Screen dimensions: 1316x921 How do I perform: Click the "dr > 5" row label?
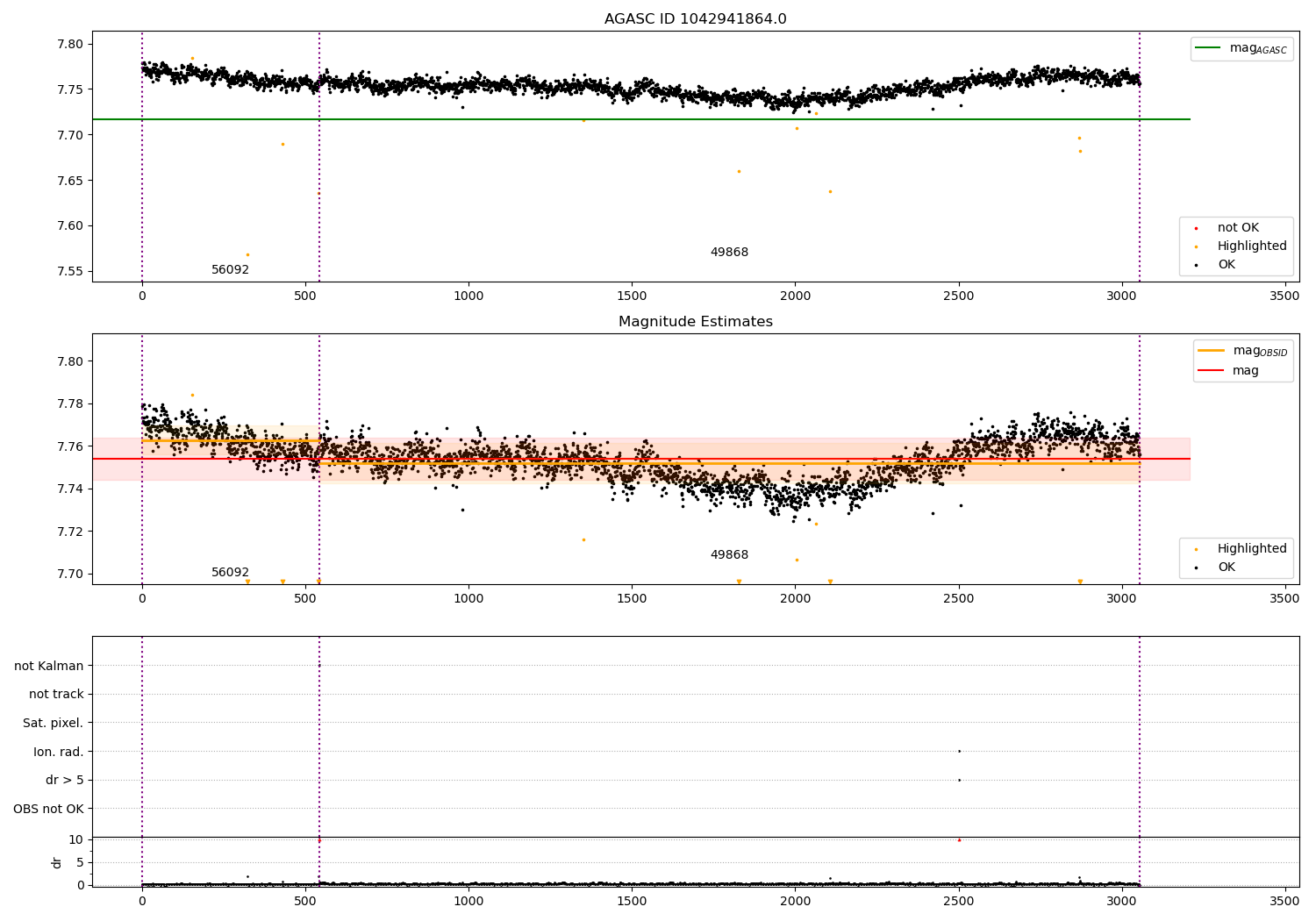[65, 780]
